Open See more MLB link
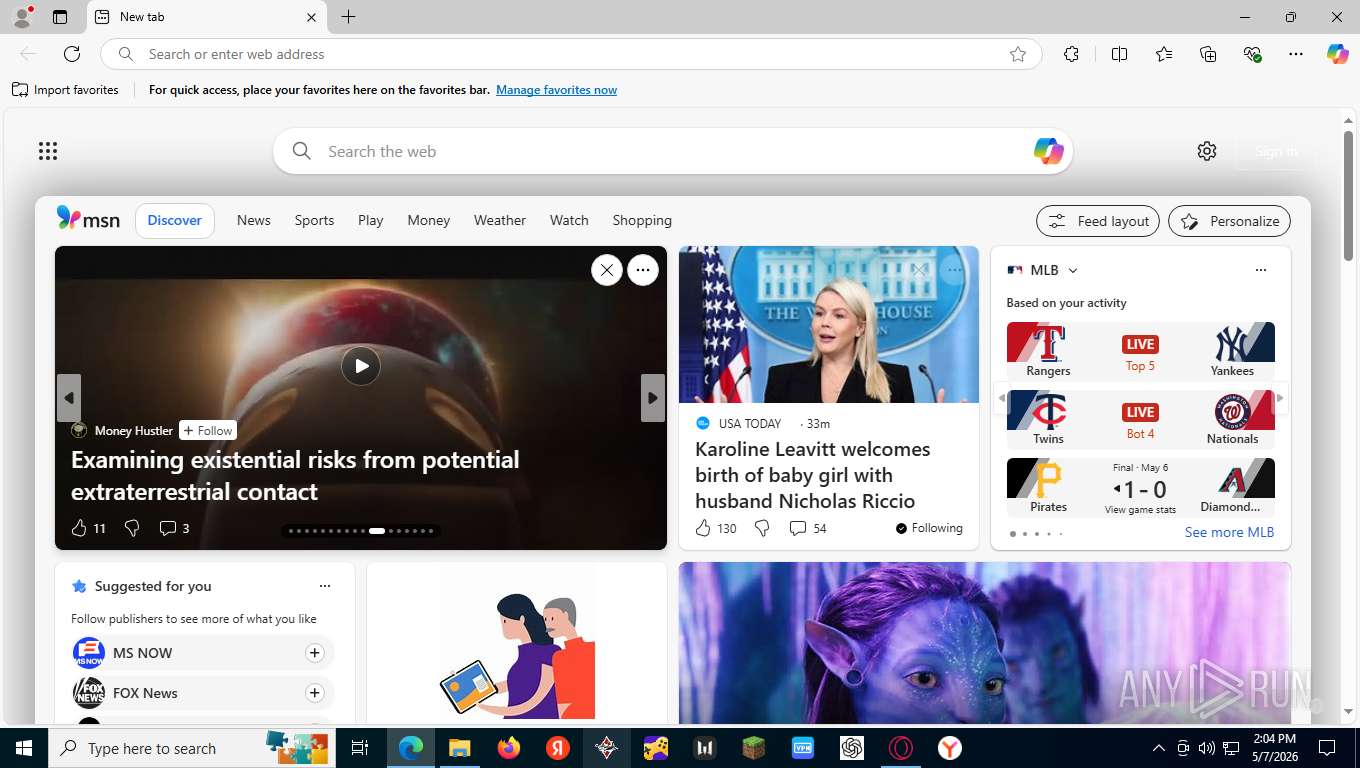Image resolution: width=1360 pixels, height=768 pixels. click(x=1229, y=532)
